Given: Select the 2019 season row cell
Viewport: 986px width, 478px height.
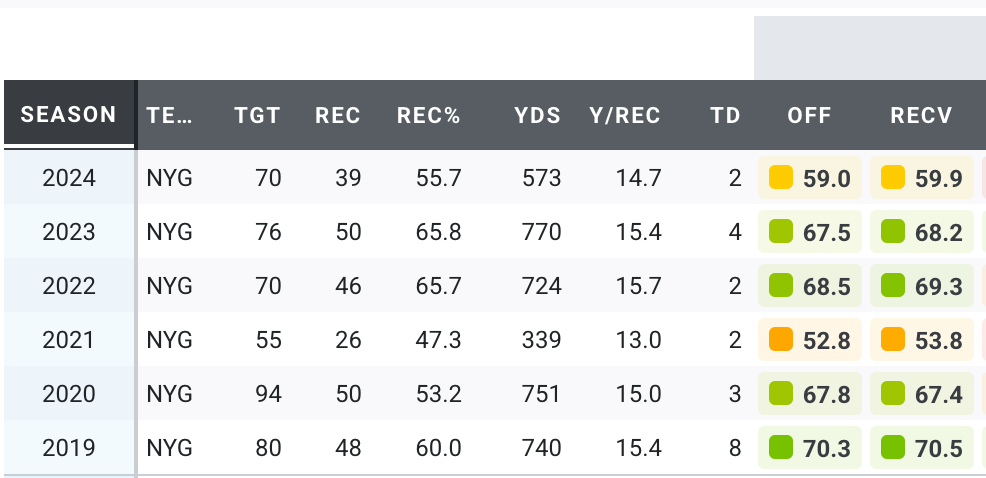Looking at the screenshot, I should (69, 448).
